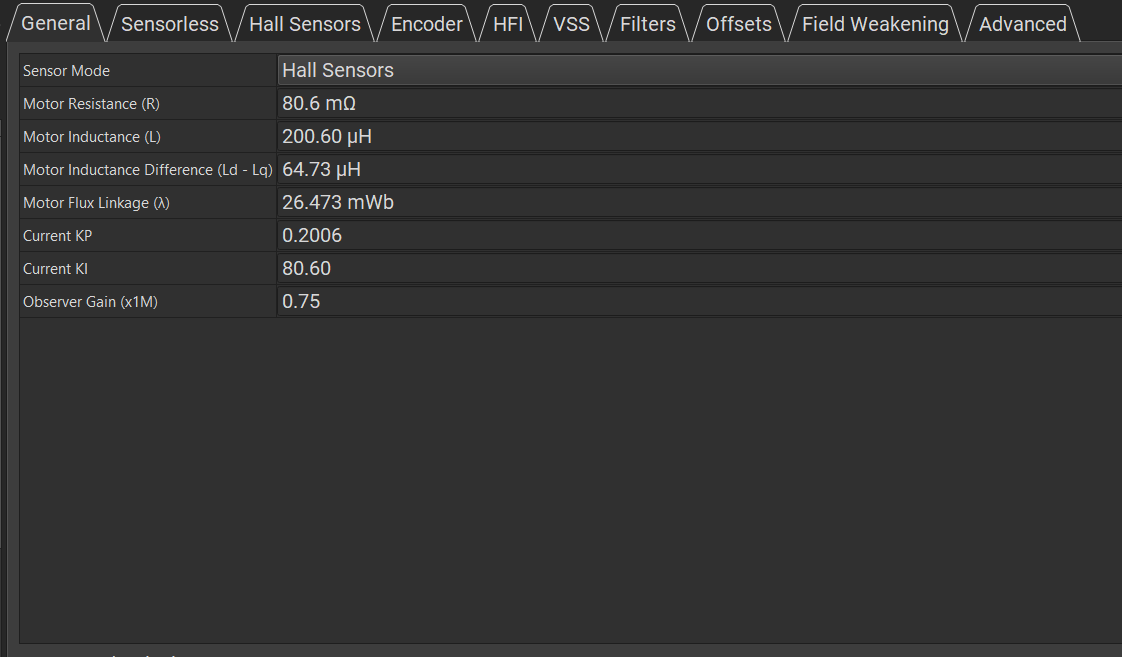
Task: Open the Filters tab
Action: (x=648, y=24)
